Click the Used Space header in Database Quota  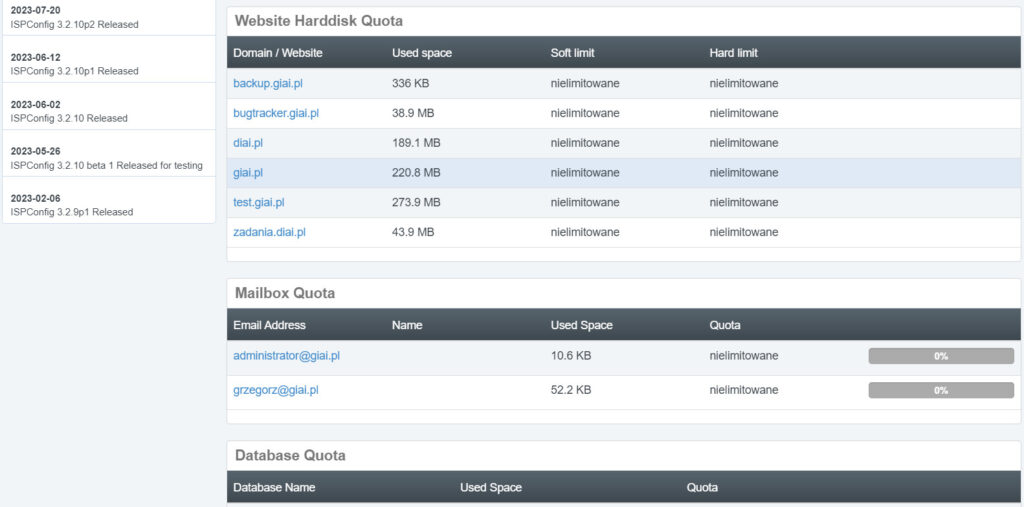pyautogui.click(x=491, y=487)
